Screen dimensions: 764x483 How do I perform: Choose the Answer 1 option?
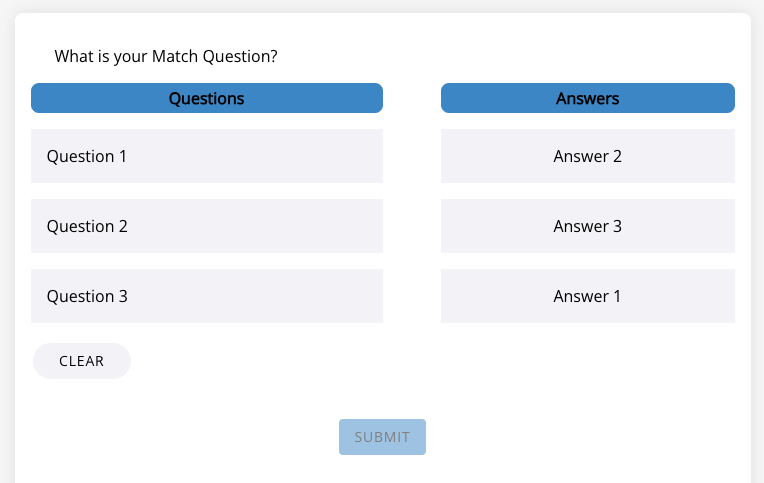point(587,296)
